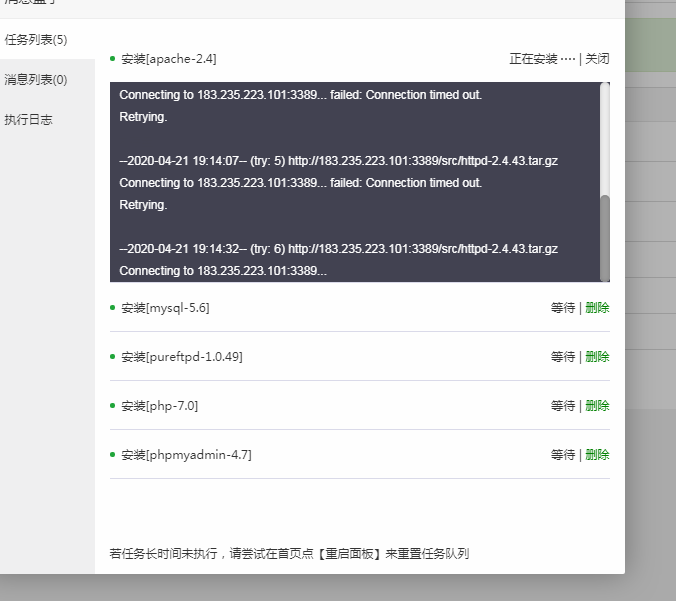
Task: Select the 安装[php-7.0] task row
Action: point(360,406)
